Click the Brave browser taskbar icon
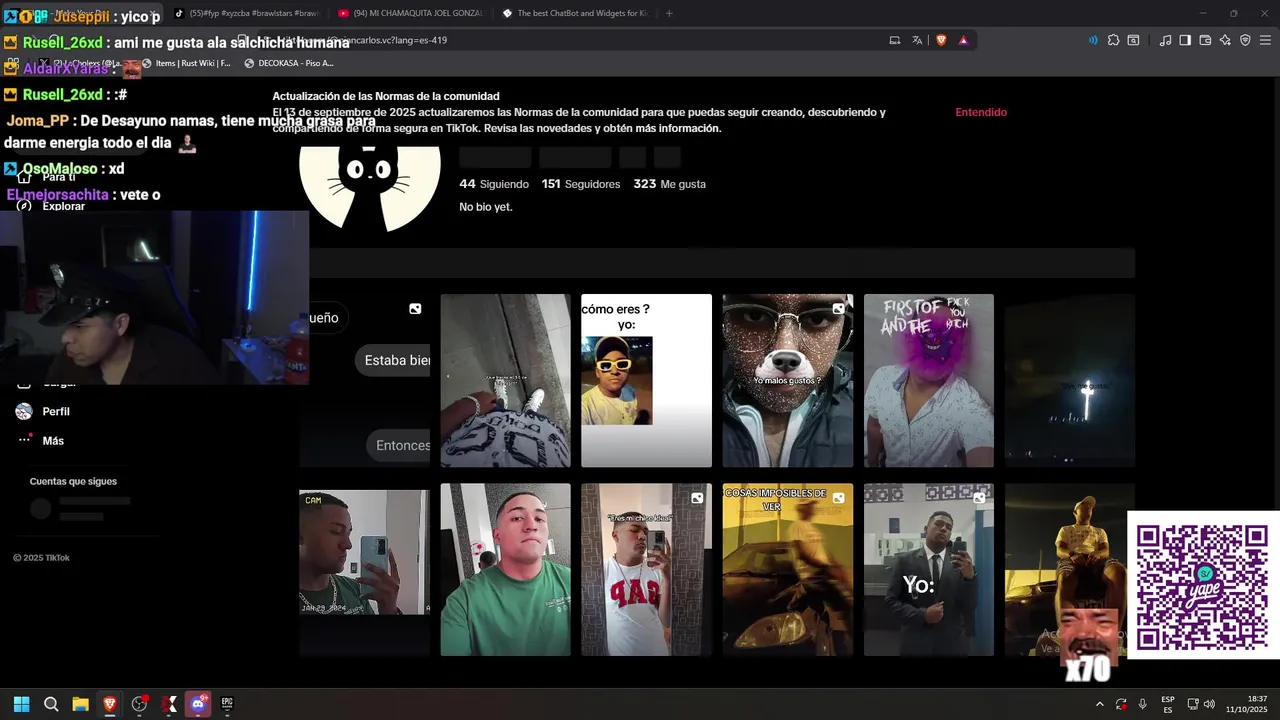 [110, 704]
